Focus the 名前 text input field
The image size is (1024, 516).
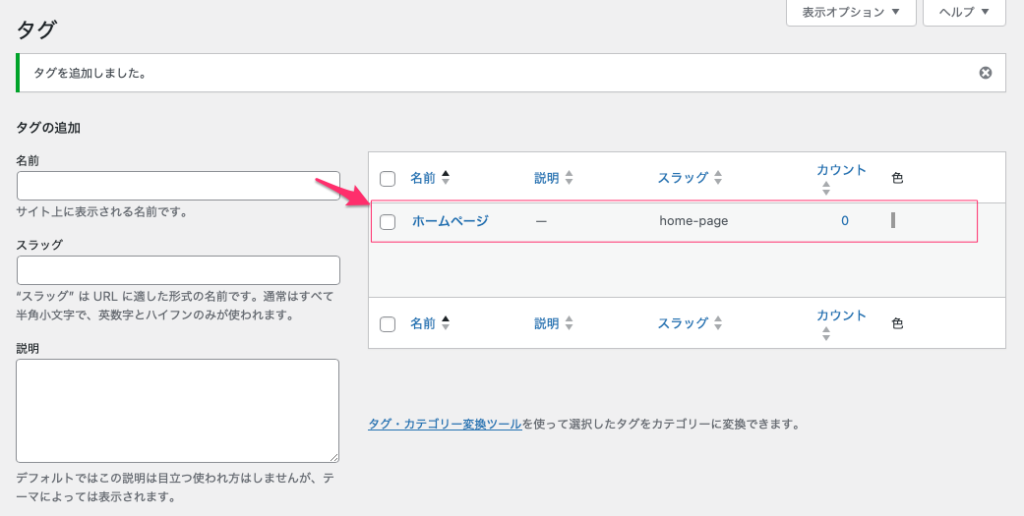point(178,186)
